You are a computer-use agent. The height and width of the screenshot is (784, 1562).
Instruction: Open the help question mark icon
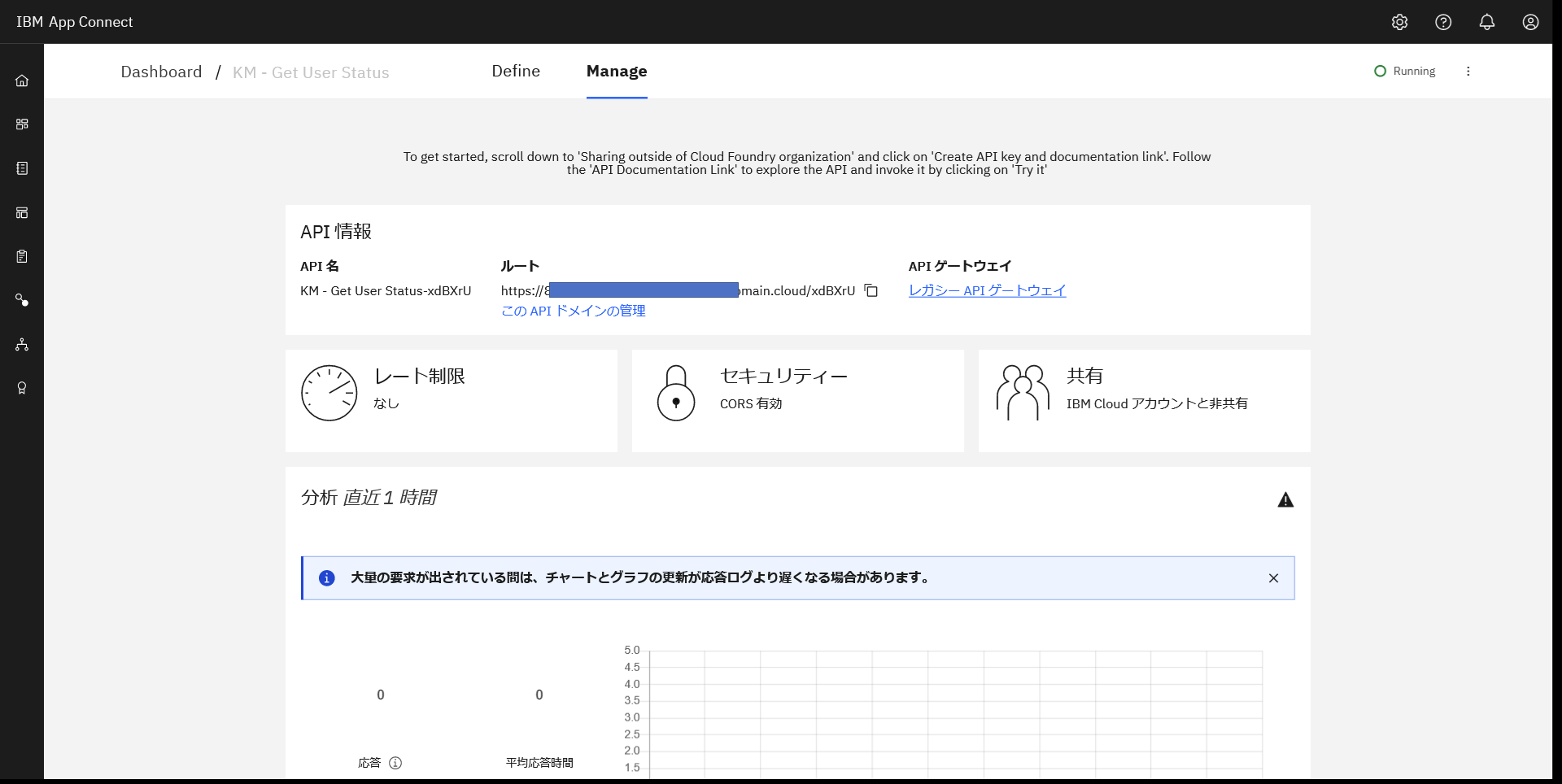click(x=1443, y=22)
